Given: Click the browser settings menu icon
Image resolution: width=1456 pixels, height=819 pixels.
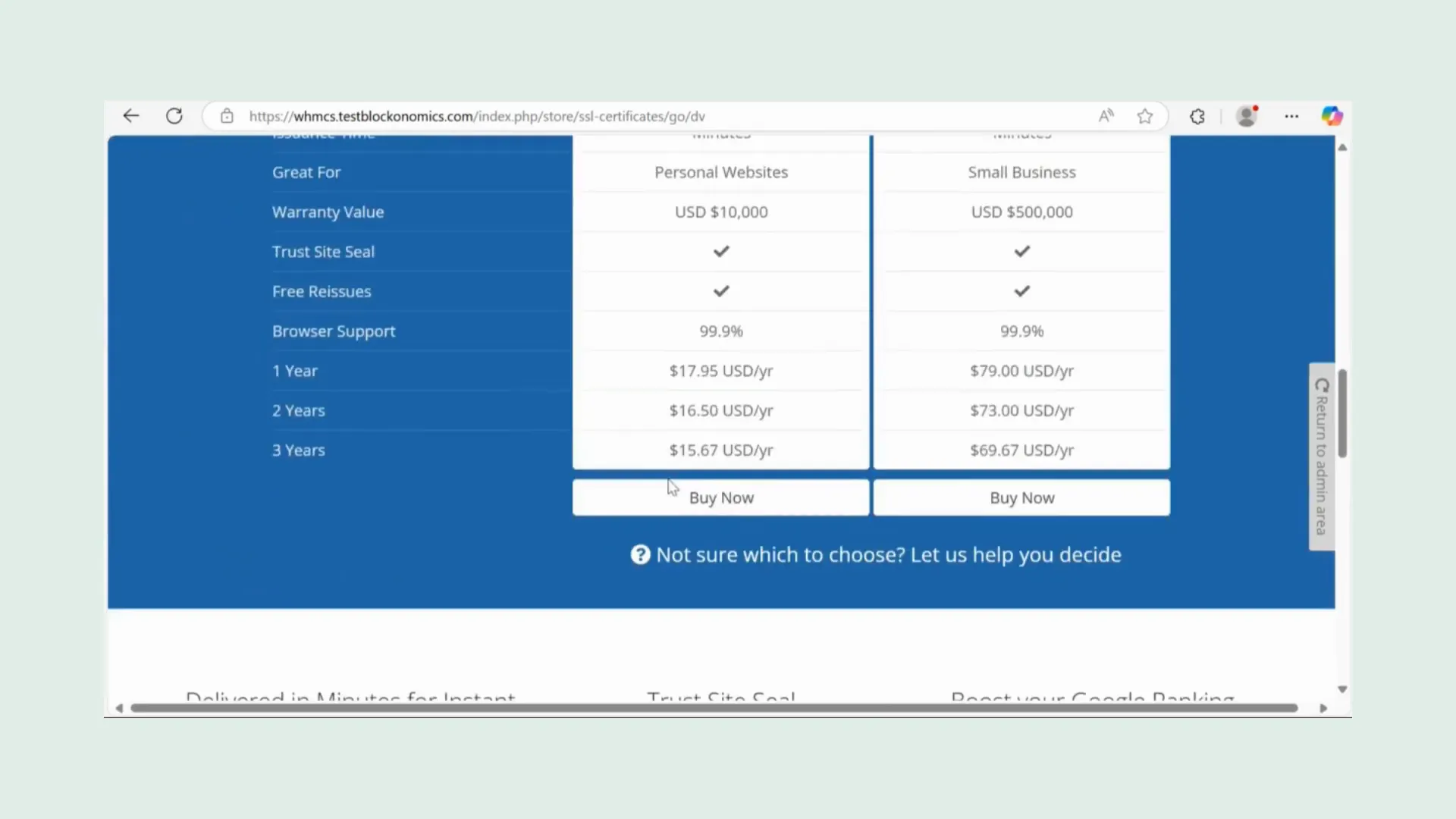Looking at the screenshot, I should click(1291, 116).
